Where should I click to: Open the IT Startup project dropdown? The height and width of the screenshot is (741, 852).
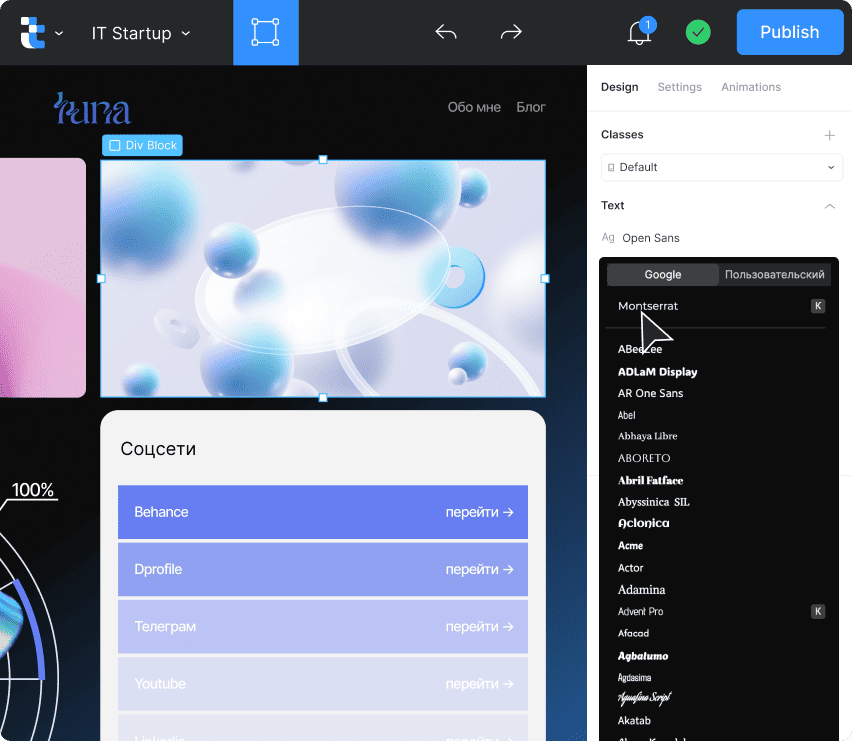pos(141,33)
